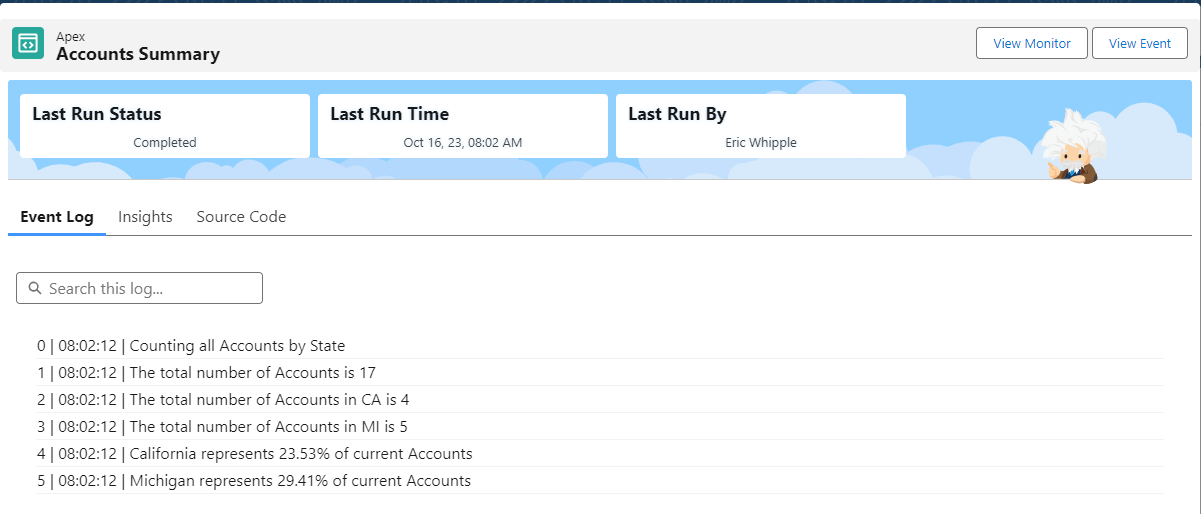Screen dimensions: 1201x514
Task: Click the magnifier icon in search box
Action: coord(36,288)
